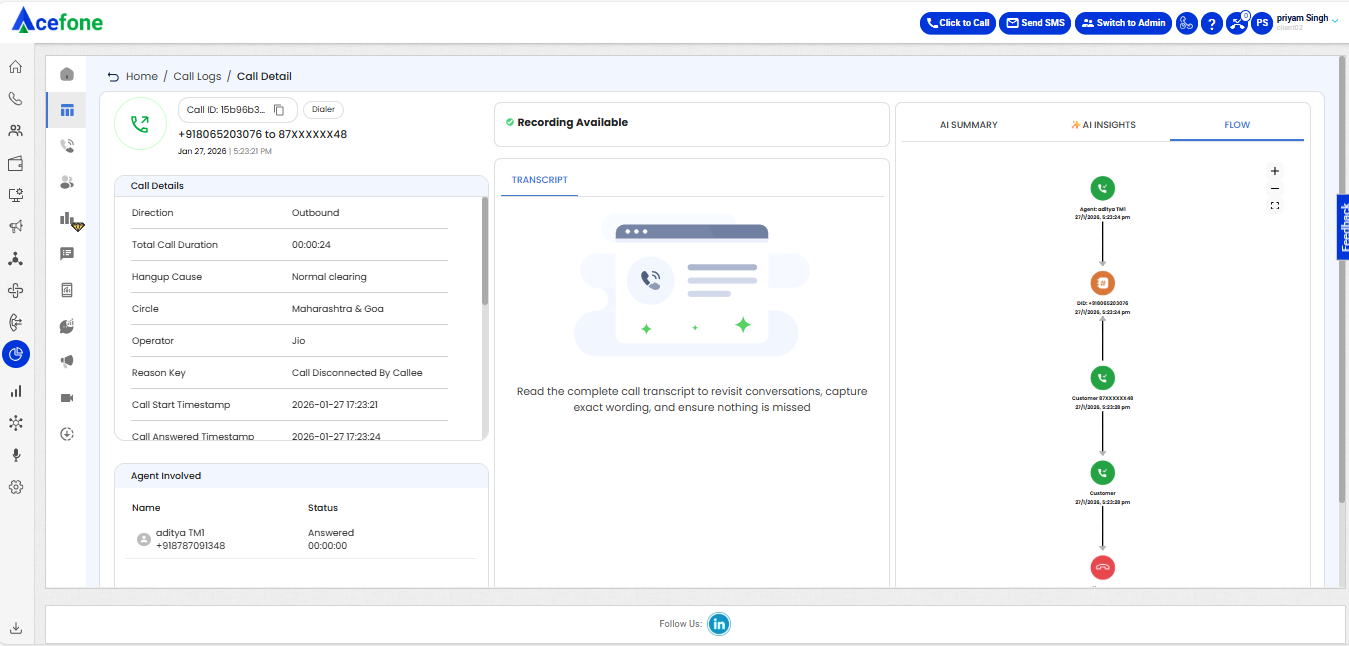Click the 00:00:24 total call duration value
1349x646 pixels.
[x=311, y=245]
